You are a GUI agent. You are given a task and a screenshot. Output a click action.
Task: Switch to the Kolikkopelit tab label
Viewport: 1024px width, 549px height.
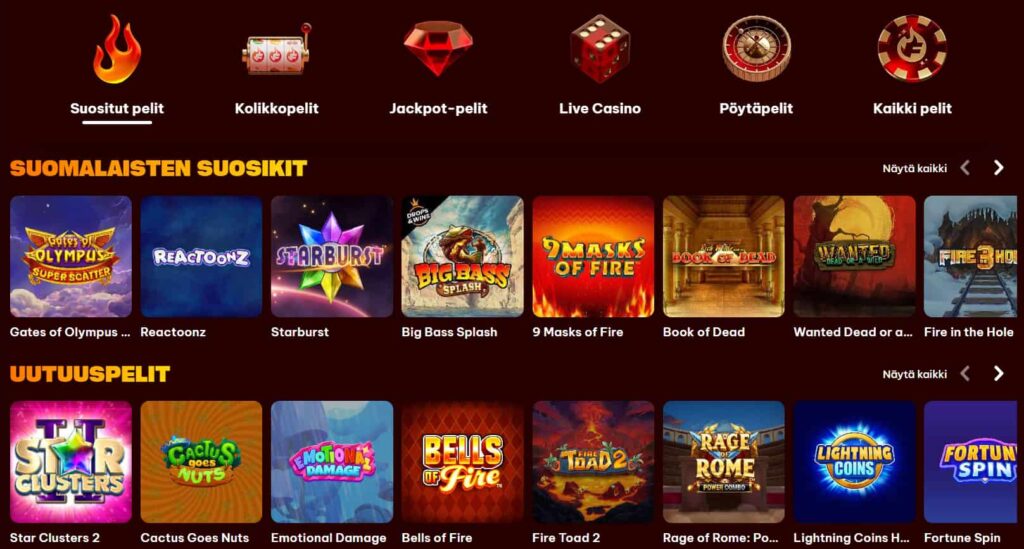click(x=276, y=108)
